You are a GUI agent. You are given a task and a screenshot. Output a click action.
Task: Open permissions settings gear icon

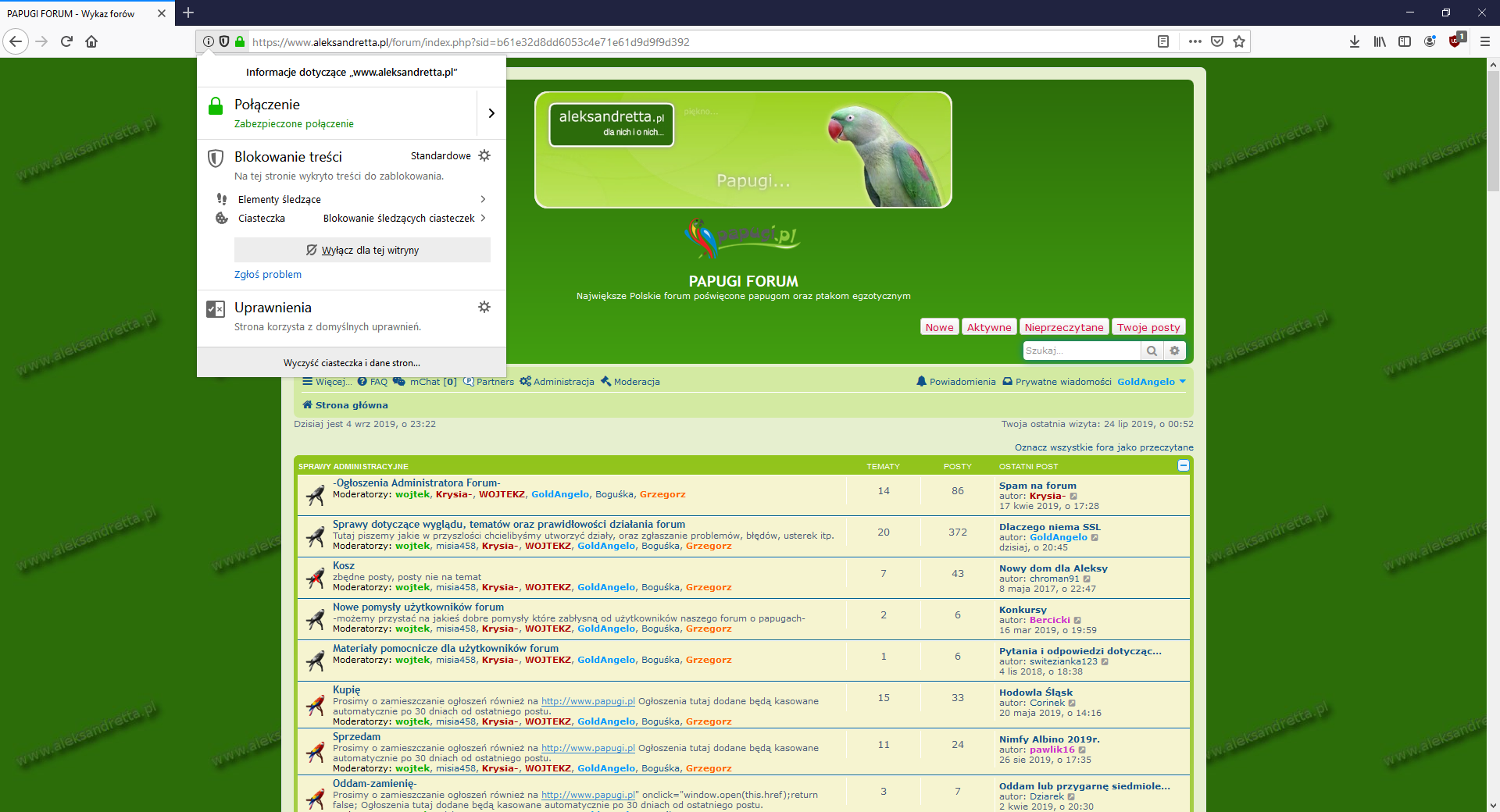[484, 307]
